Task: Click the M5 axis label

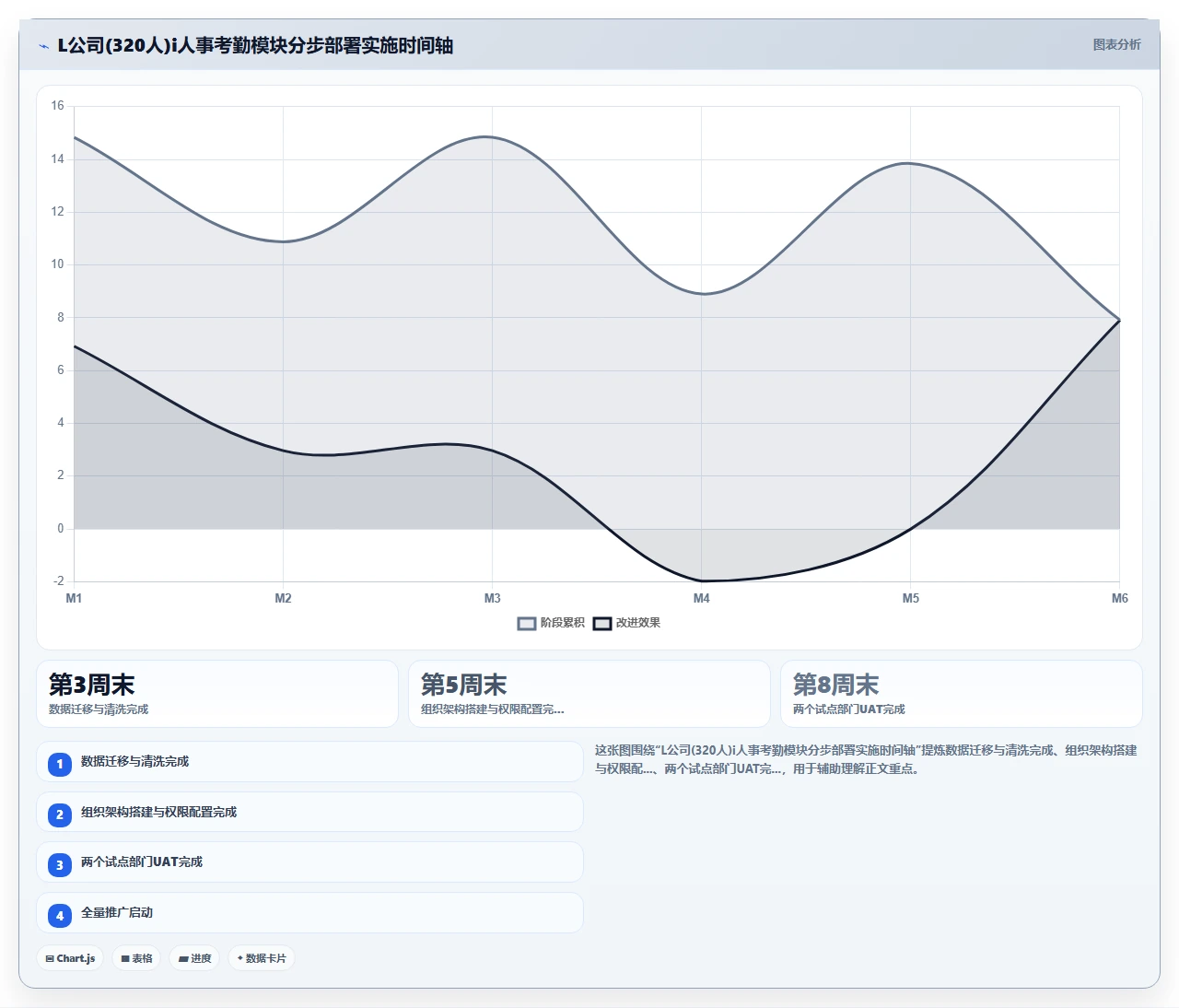Action: [x=910, y=599]
